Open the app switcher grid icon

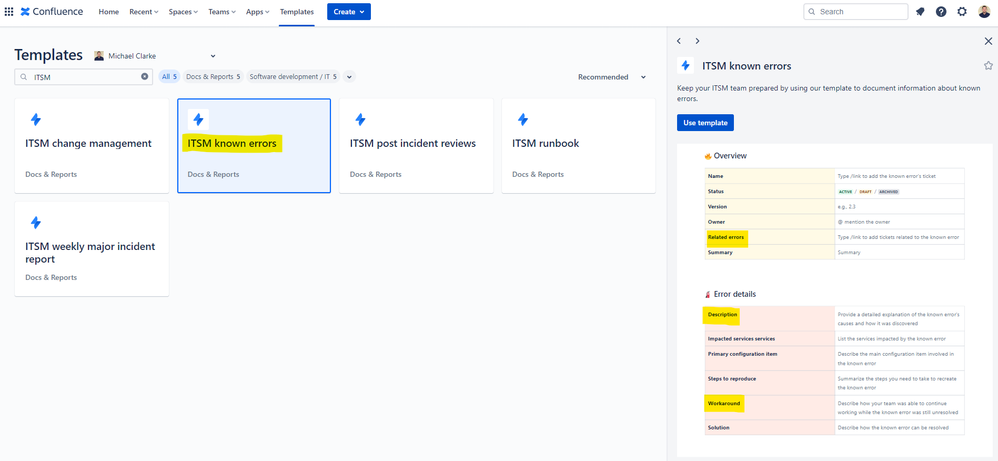click(x=9, y=11)
